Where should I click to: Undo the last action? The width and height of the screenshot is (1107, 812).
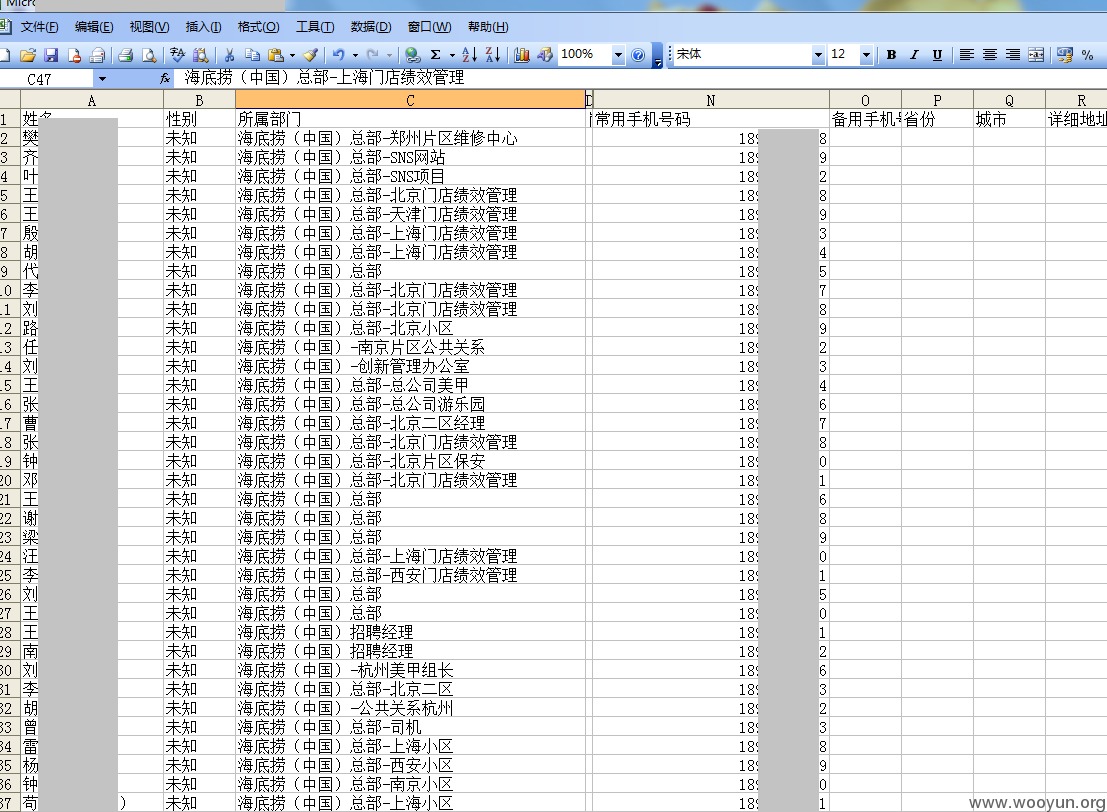(x=339, y=54)
